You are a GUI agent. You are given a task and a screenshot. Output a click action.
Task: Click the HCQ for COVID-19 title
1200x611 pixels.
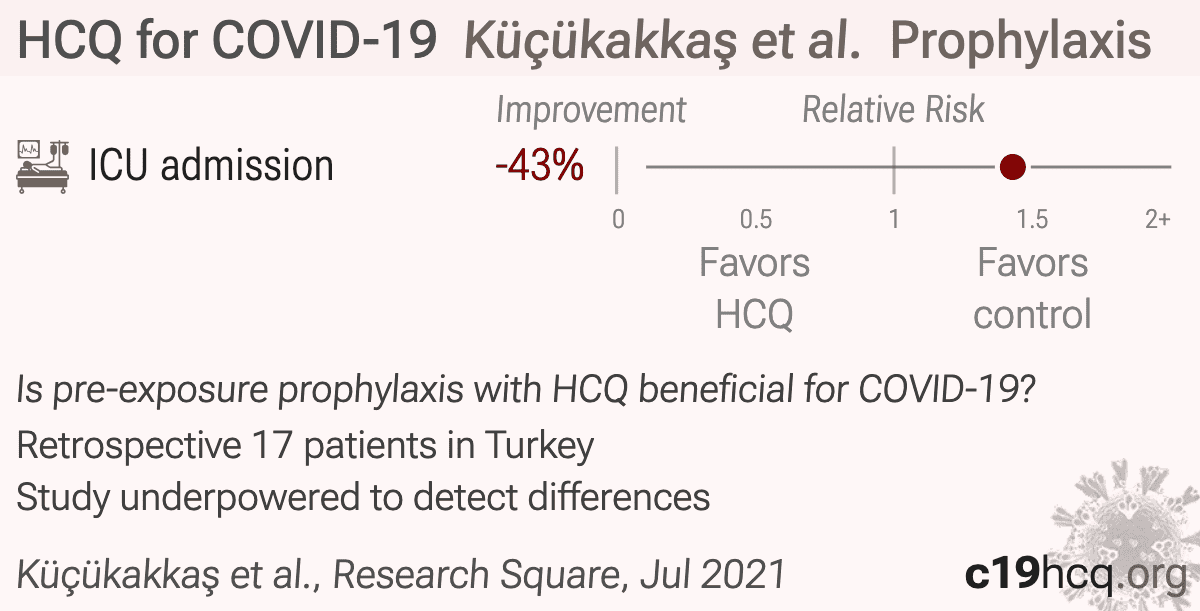(x=227, y=41)
